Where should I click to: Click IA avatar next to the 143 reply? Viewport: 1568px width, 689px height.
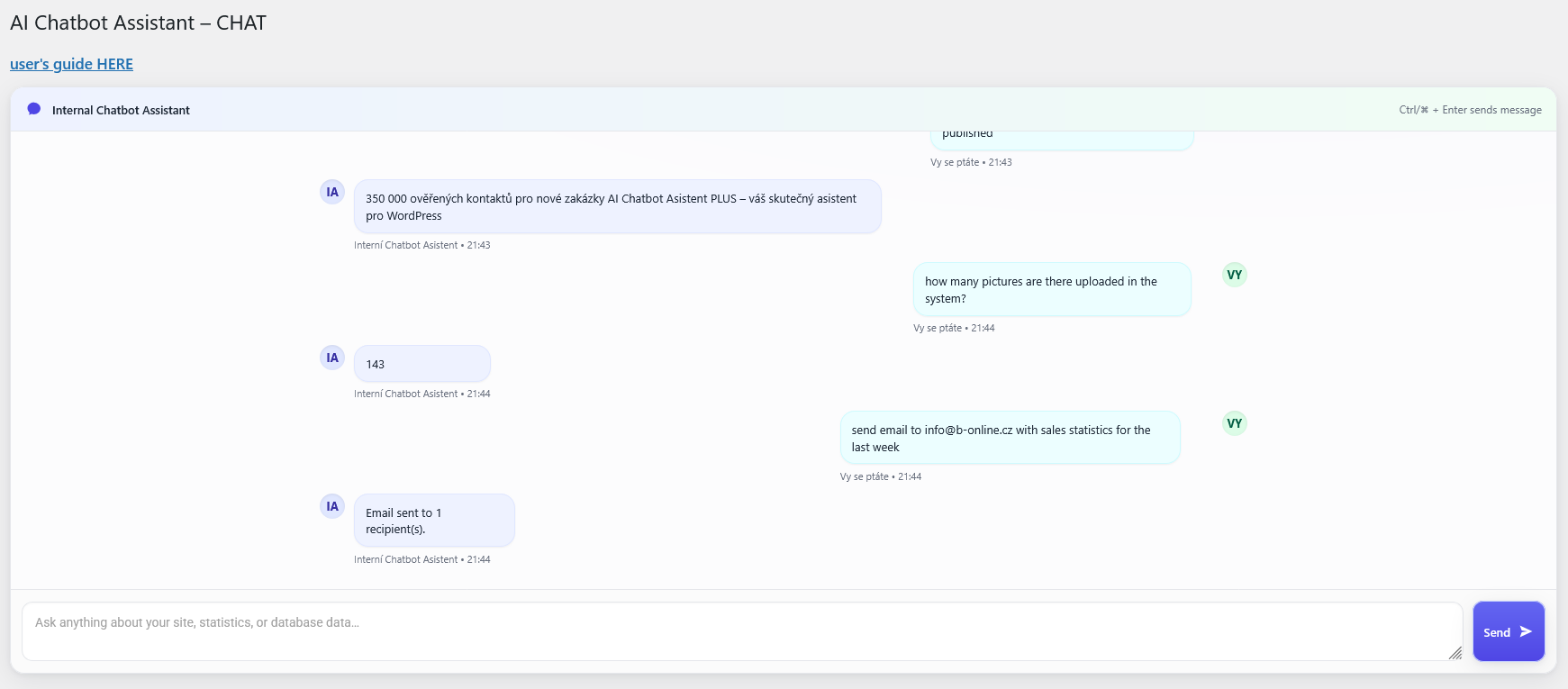(x=332, y=358)
